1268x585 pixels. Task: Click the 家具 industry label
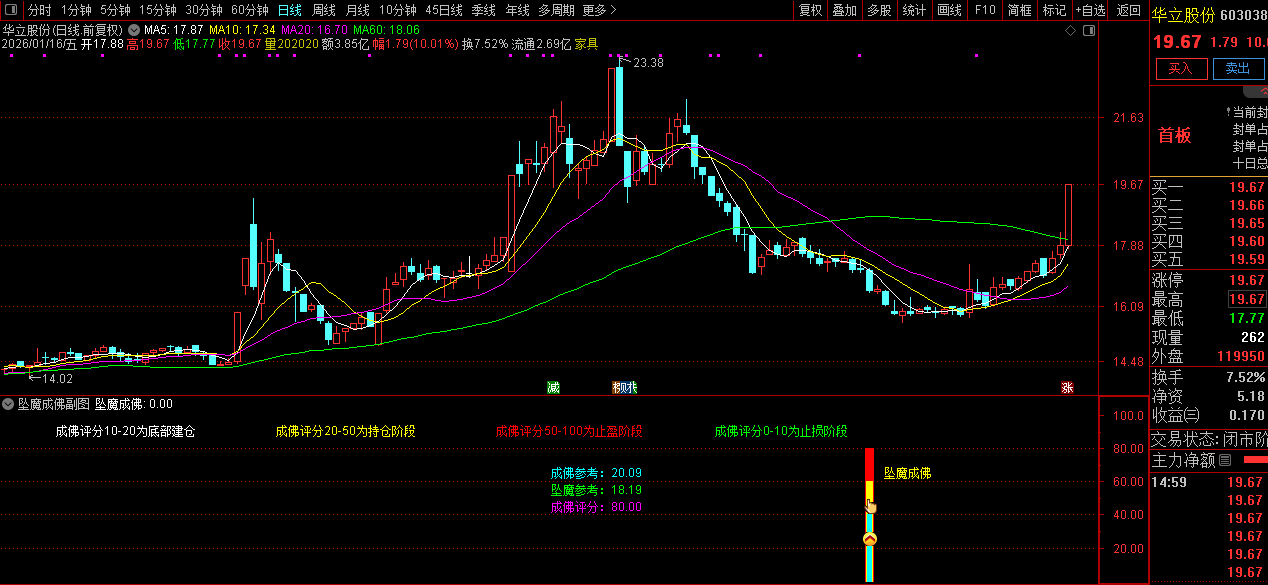click(x=586, y=44)
